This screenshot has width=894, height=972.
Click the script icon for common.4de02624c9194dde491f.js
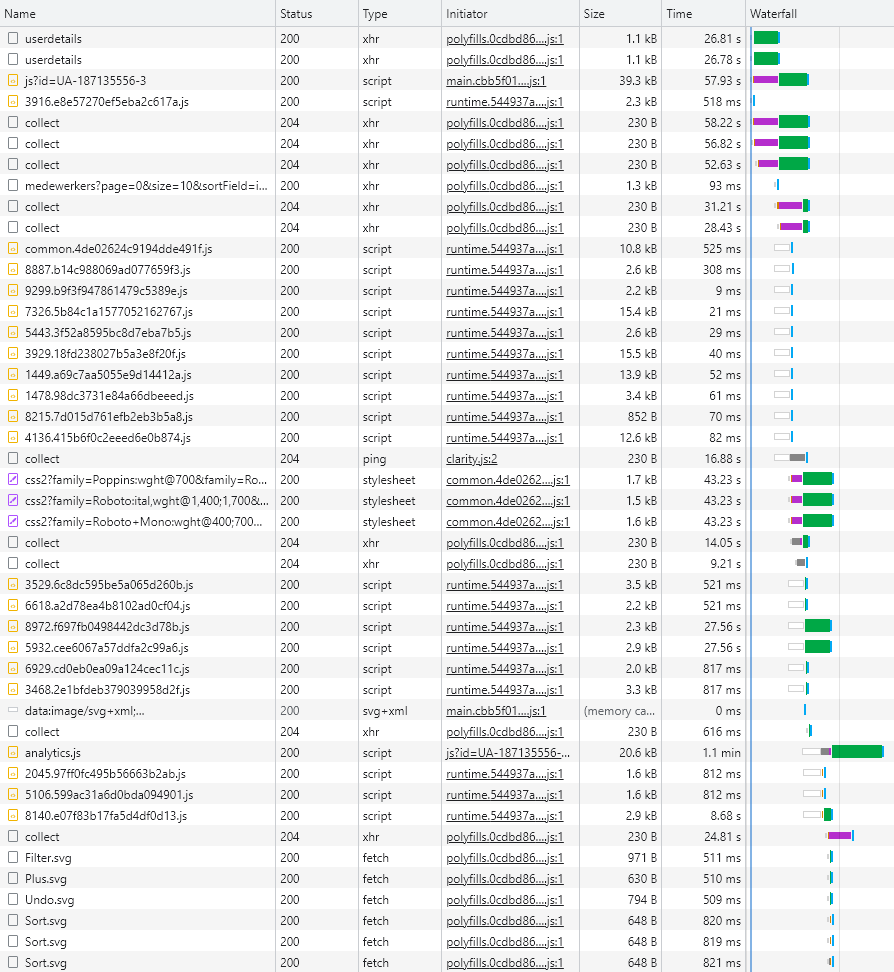point(13,249)
